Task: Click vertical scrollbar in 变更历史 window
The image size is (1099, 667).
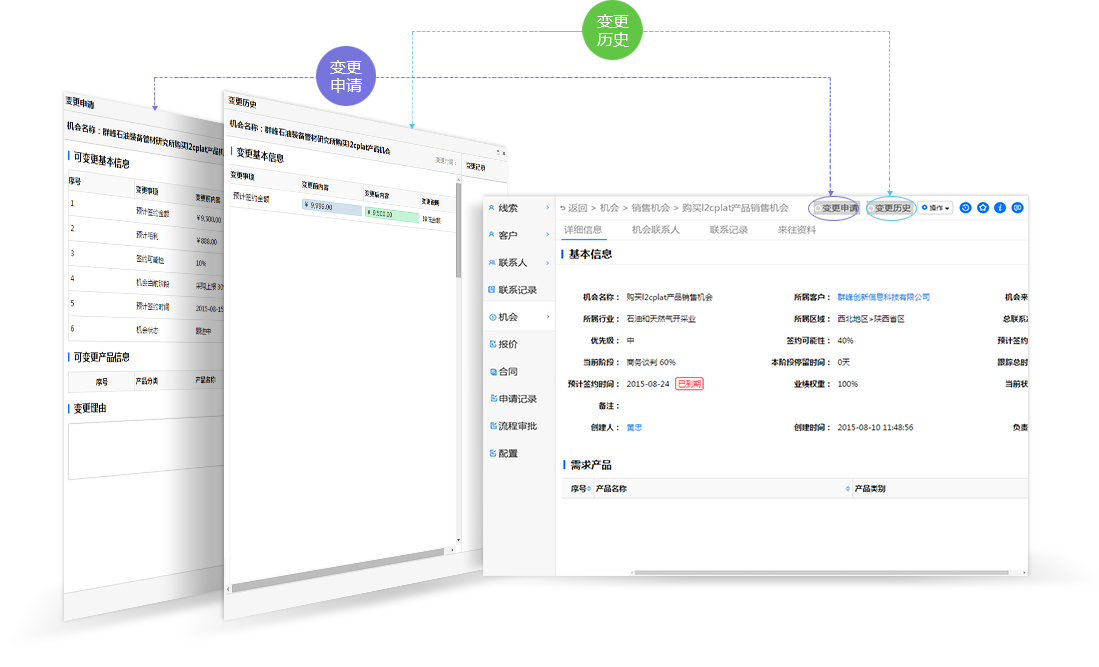Action: tap(458, 231)
